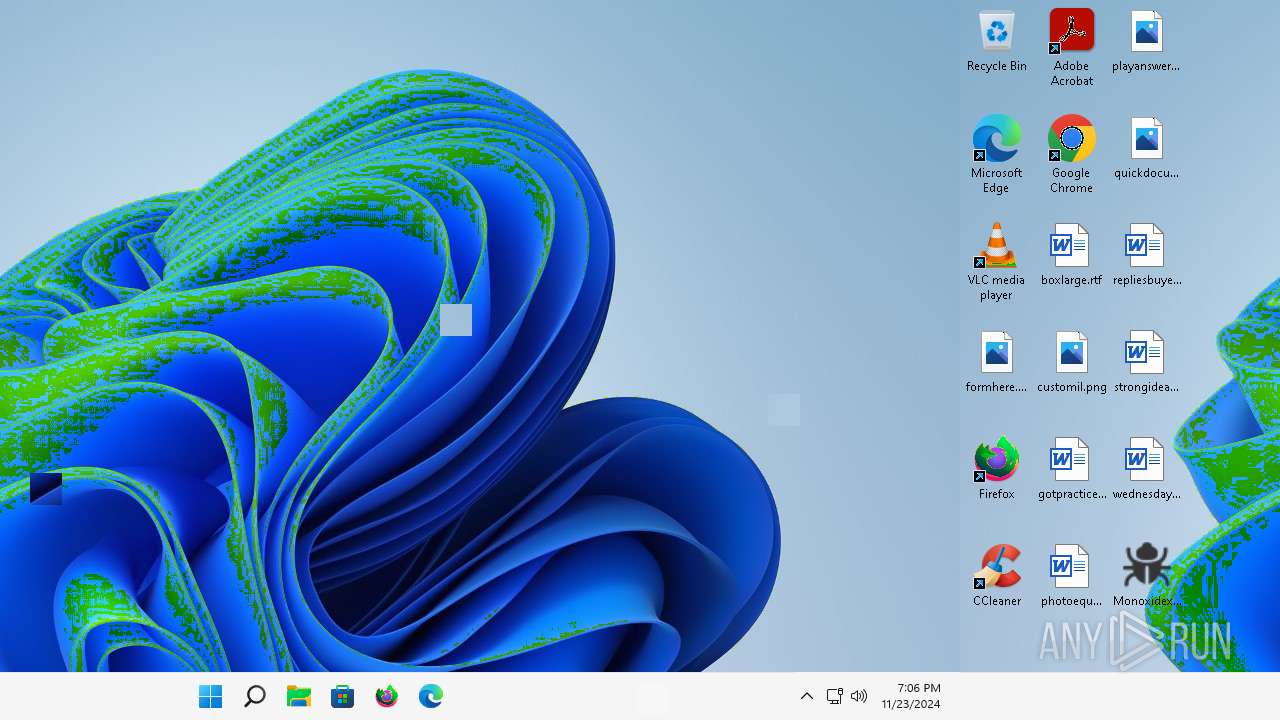Open the Windows Start menu

(211, 697)
